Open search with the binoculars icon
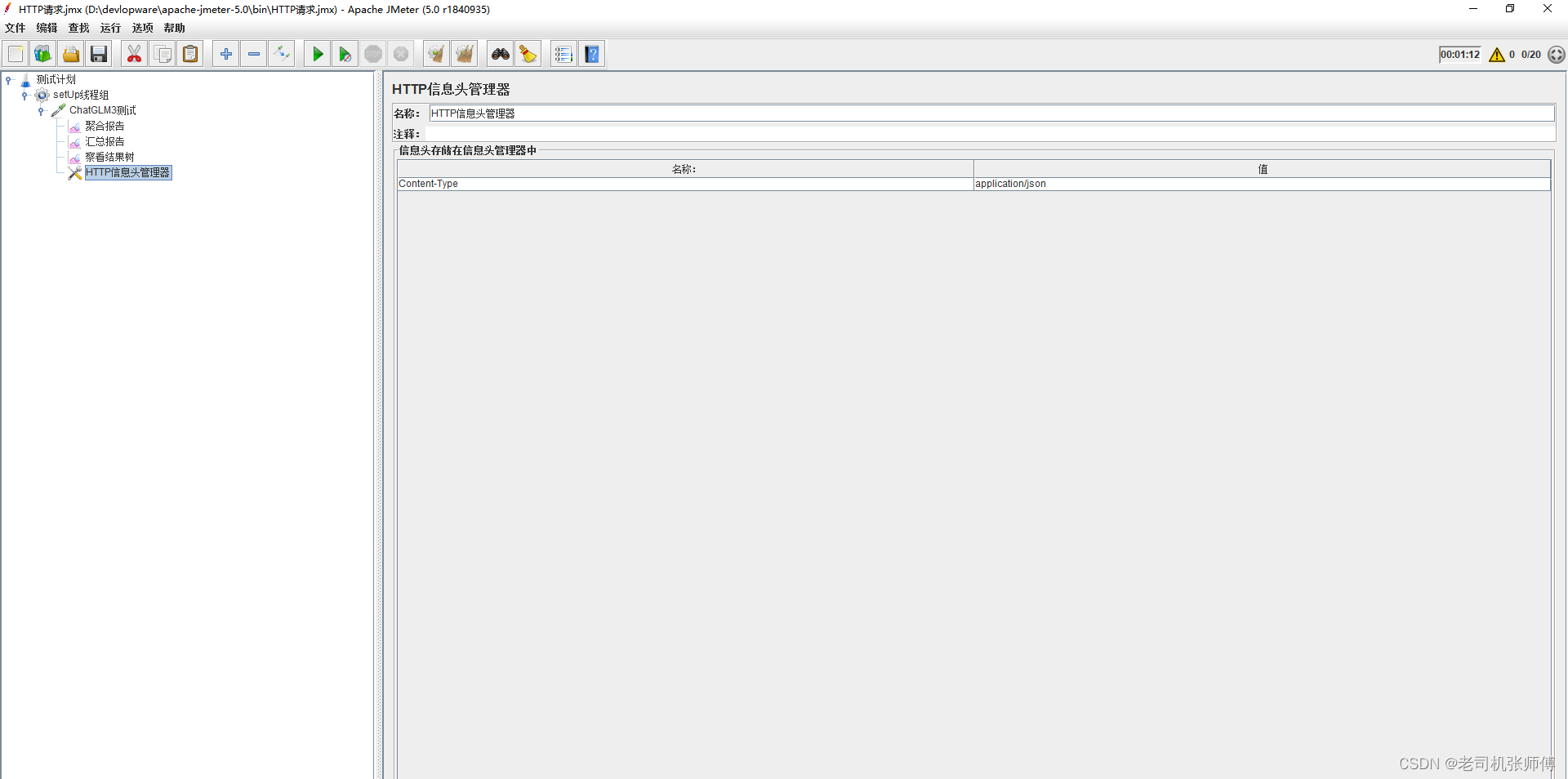Viewport: 1568px width, 779px height. (x=501, y=54)
